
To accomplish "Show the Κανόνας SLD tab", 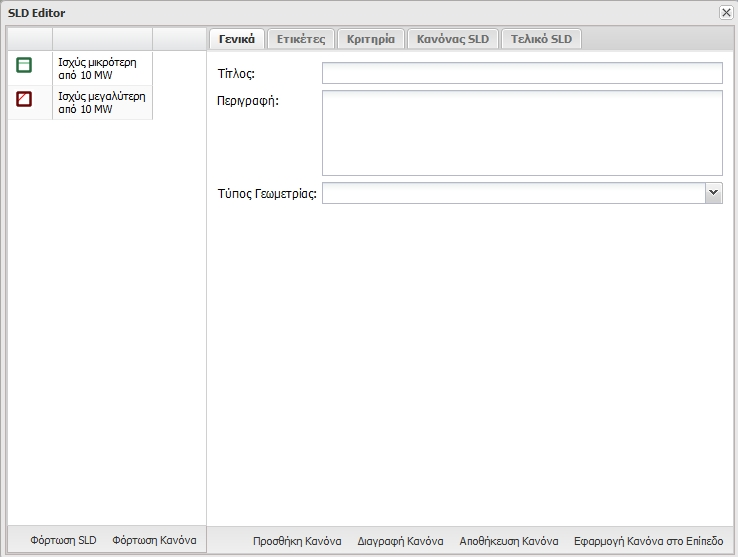I will tap(453, 39).
